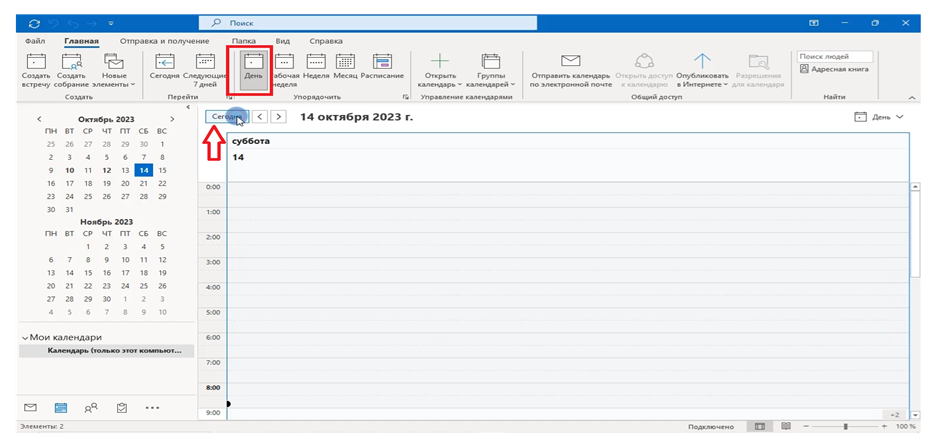Switch calendar to Неделя view
This screenshot has height=440, width=940.
pyautogui.click(x=316, y=68)
